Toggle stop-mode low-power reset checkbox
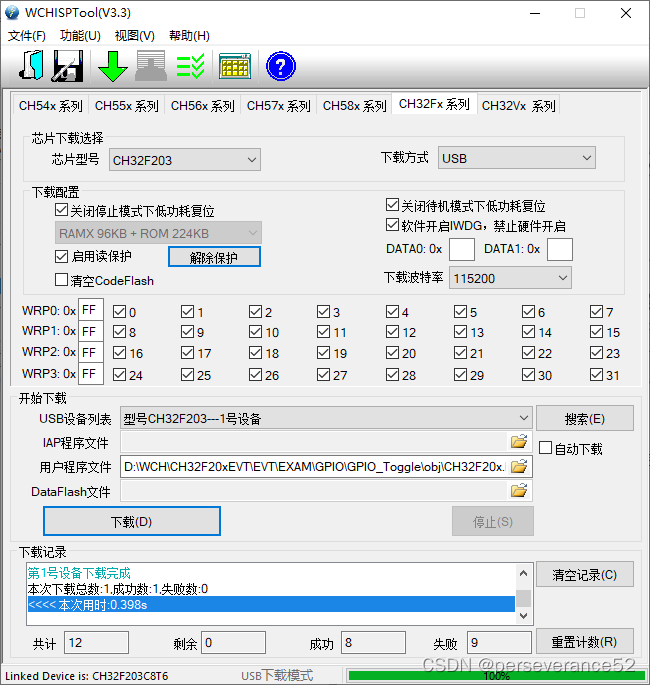 (x=61, y=210)
